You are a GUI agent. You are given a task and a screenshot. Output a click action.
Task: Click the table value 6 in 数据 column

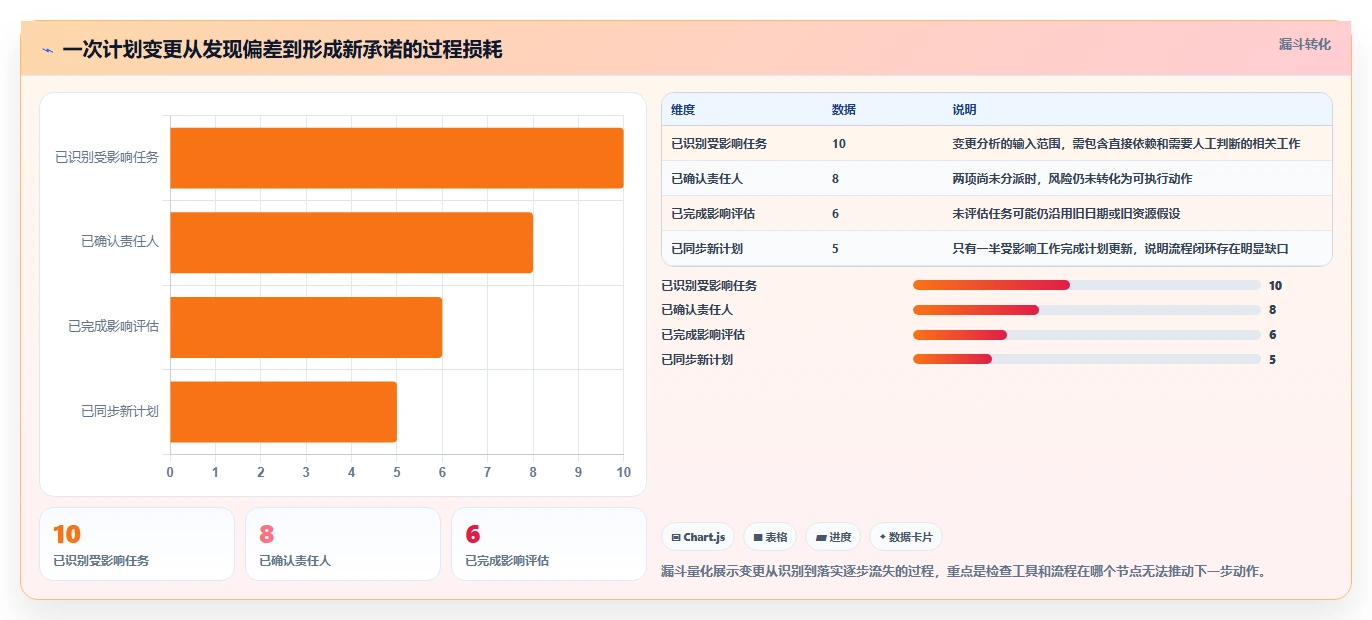click(836, 214)
